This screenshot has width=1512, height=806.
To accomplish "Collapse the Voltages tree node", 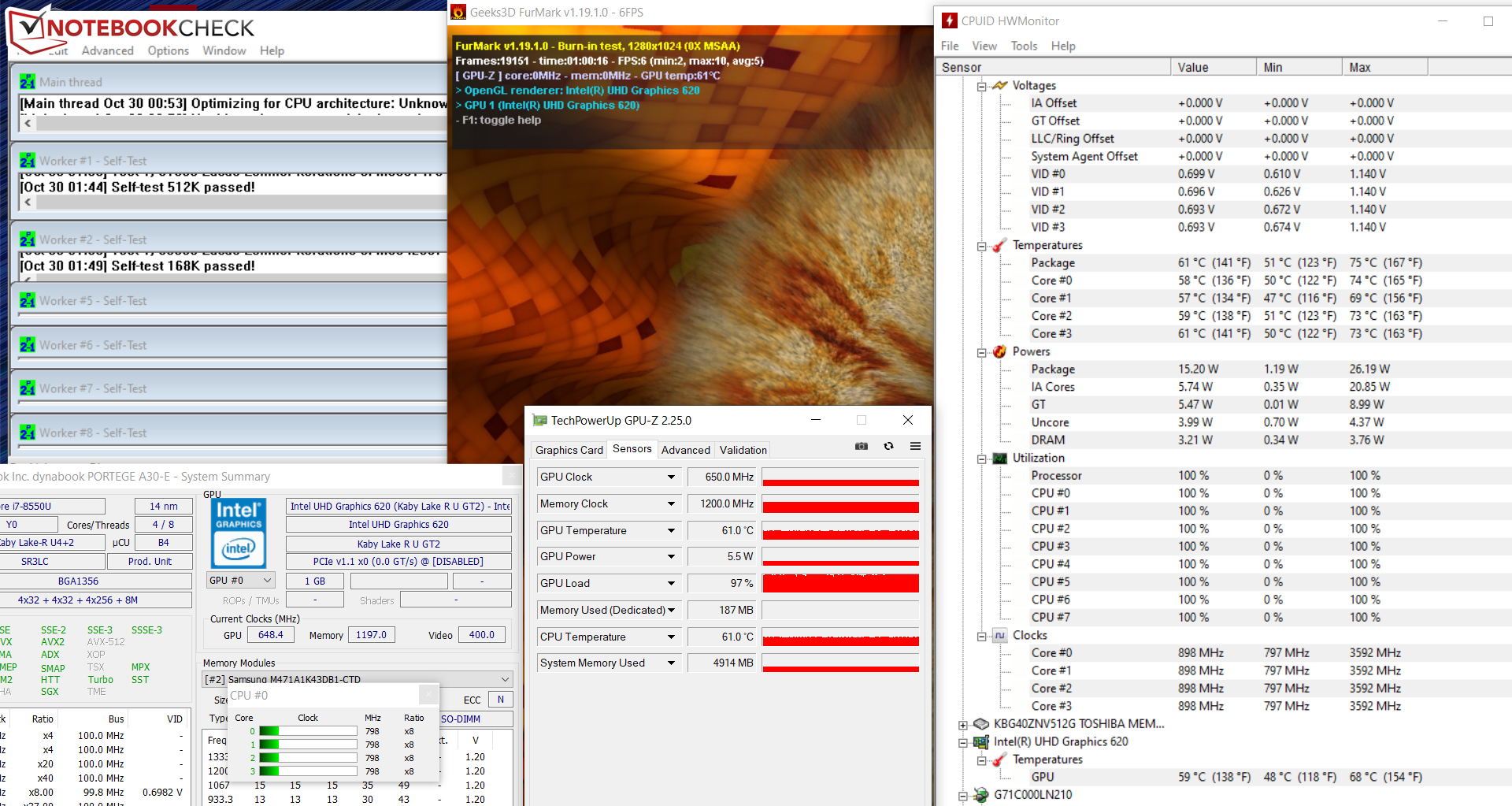I will (981, 86).
